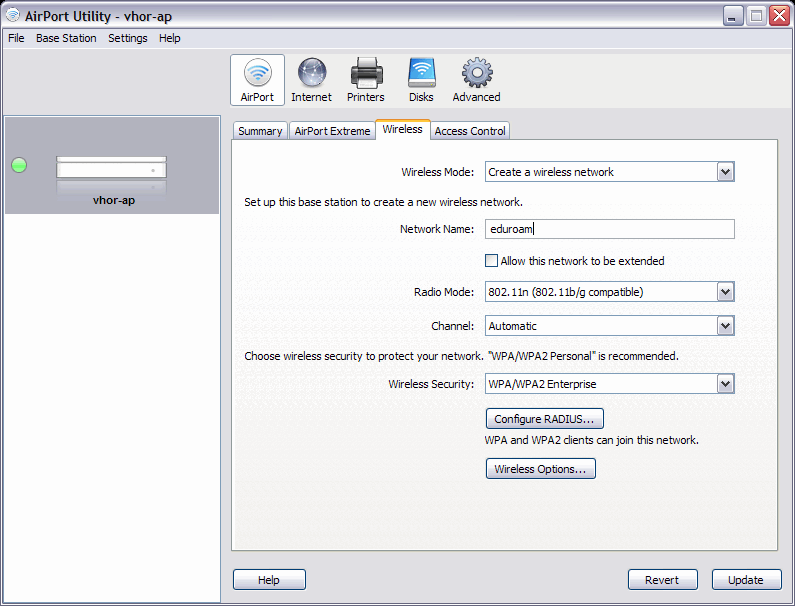
Task: Open the Printers settings icon
Action: point(366,80)
